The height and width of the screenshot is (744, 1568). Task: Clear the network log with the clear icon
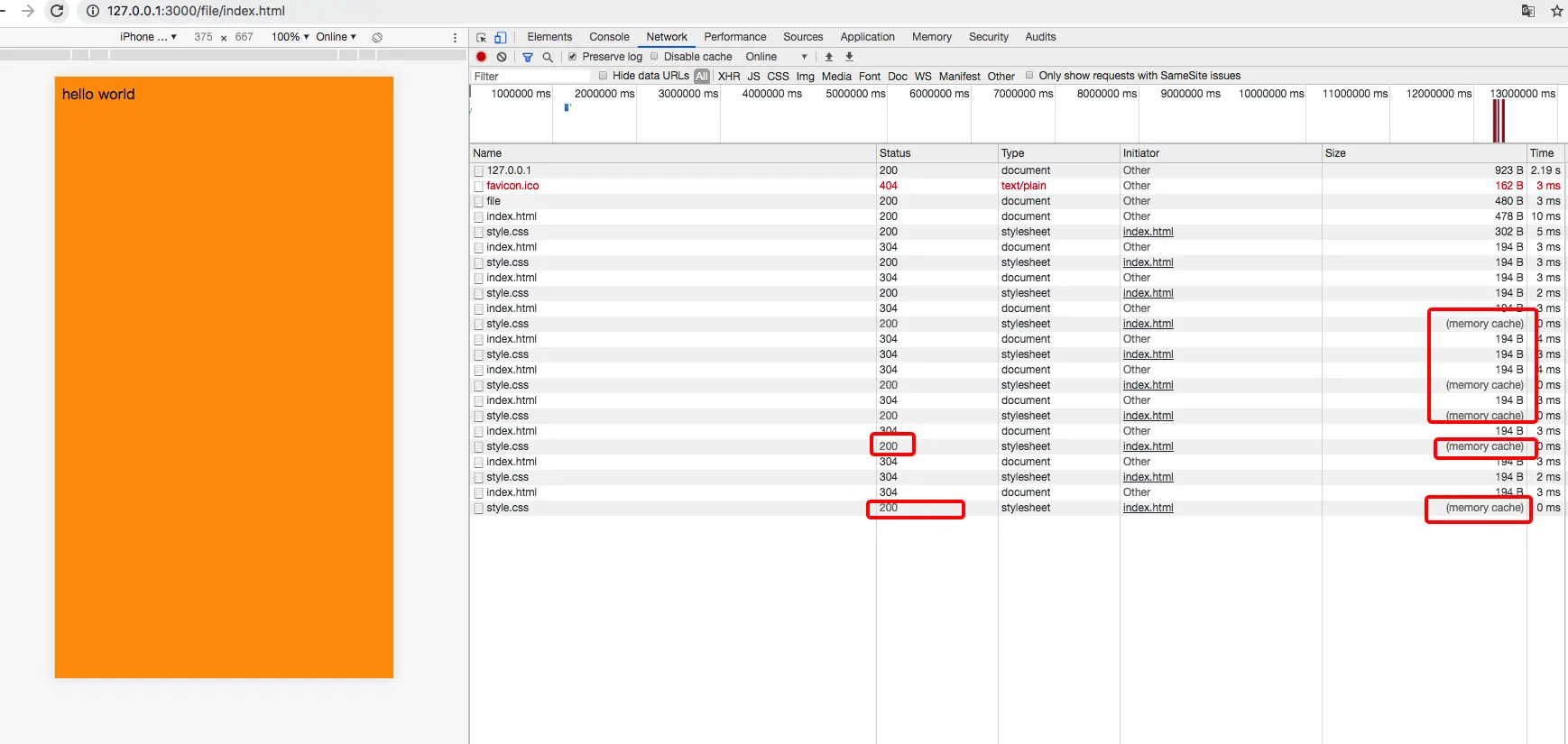tap(502, 57)
